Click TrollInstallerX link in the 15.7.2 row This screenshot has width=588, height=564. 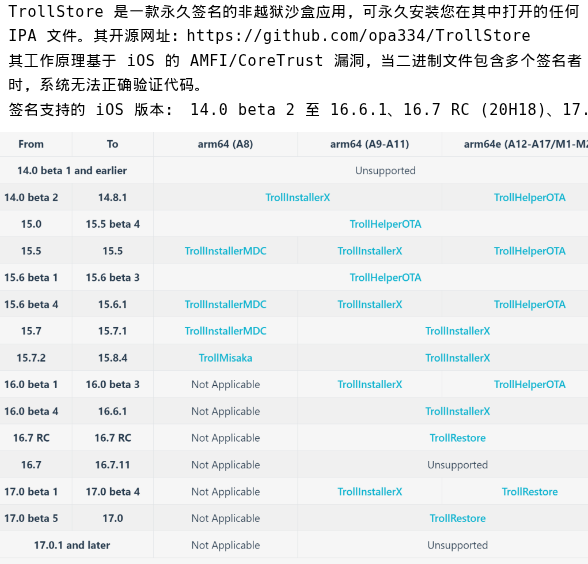(458, 358)
